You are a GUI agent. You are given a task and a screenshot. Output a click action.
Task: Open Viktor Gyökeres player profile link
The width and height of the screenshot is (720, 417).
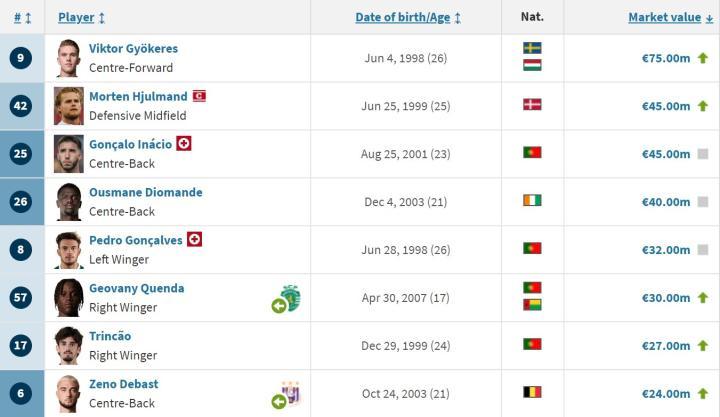[133, 48]
